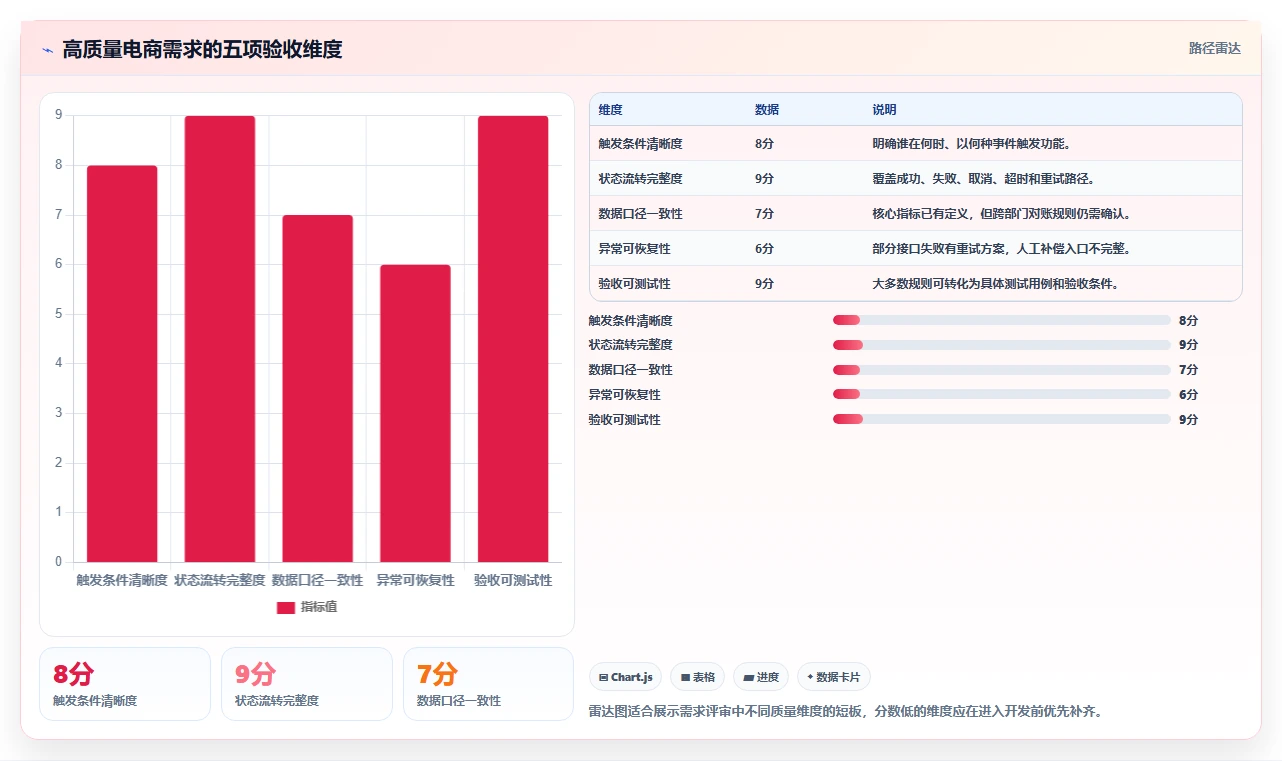The height and width of the screenshot is (761, 1282).
Task: Click the 7分 value beside the progress bar
Action: click(x=1188, y=370)
